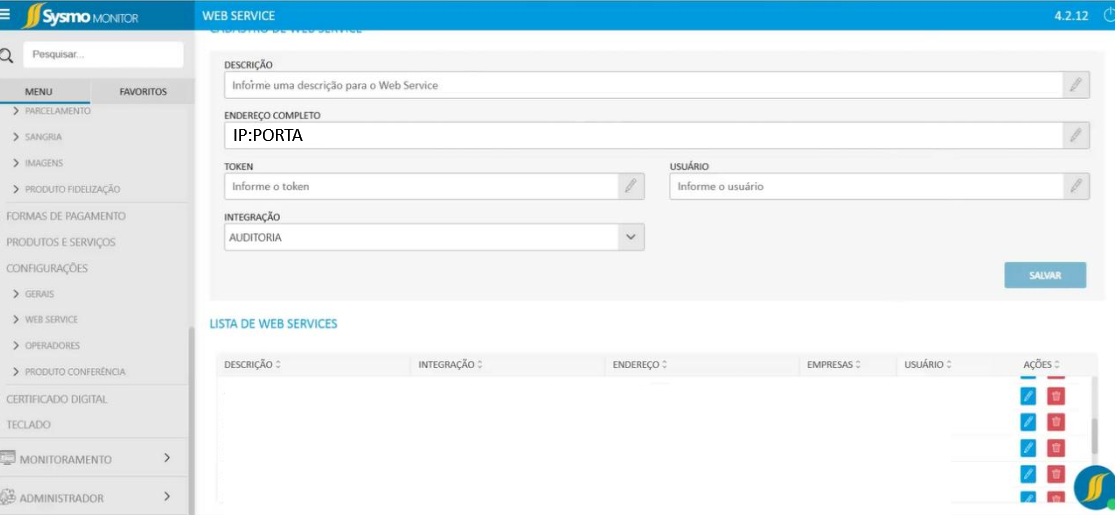The height and width of the screenshot is (515, 1115).
Task: Click the LISTA DE WEB SERVICES heading
Action: pyautogui.click(x=273, y=324)
